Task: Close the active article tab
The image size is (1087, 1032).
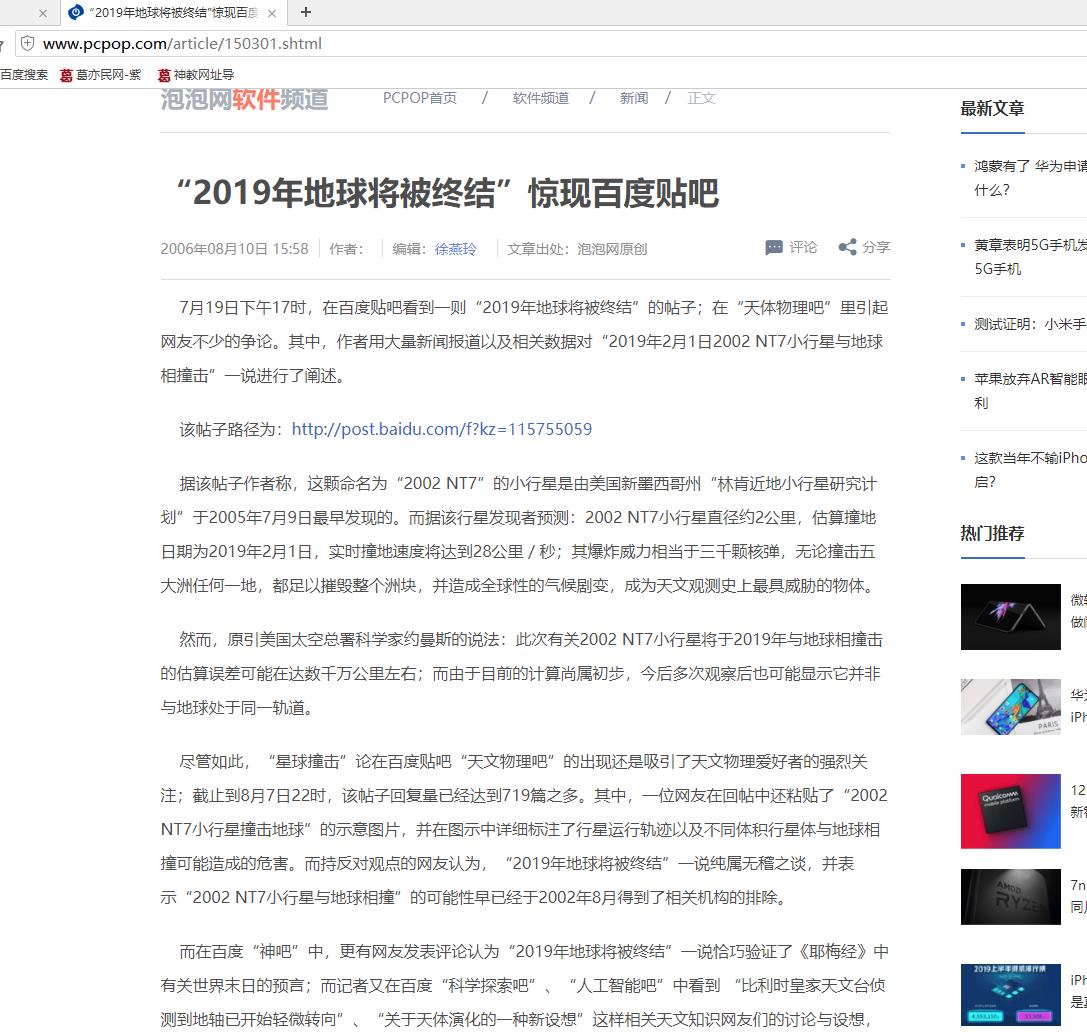Action: tap(272, 13)
